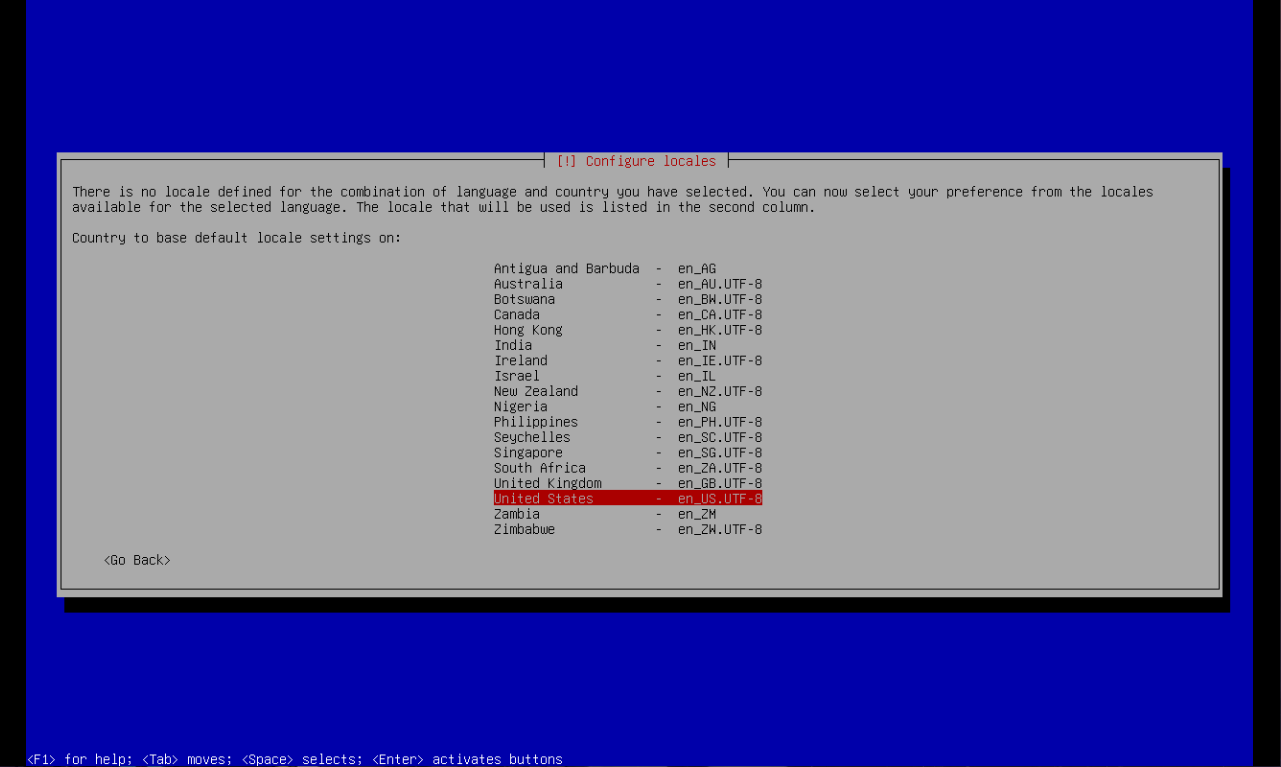The height and width of the screenshot is (767, 1281).
Task: Select Botswana from the country list
Action: pos(627,299)
